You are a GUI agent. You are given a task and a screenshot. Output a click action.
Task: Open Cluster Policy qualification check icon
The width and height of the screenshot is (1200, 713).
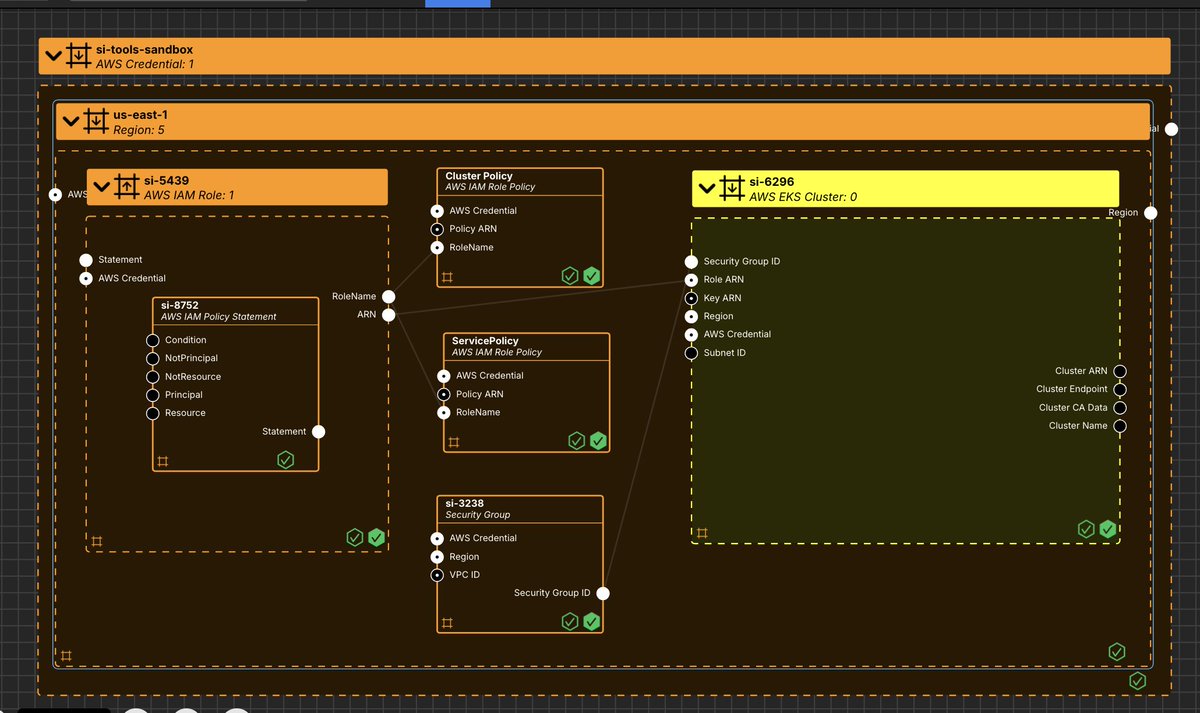click(570, 276)
